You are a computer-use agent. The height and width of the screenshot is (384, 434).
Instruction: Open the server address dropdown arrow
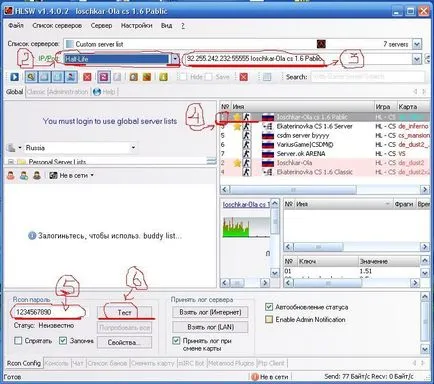[x=417, y=60]
